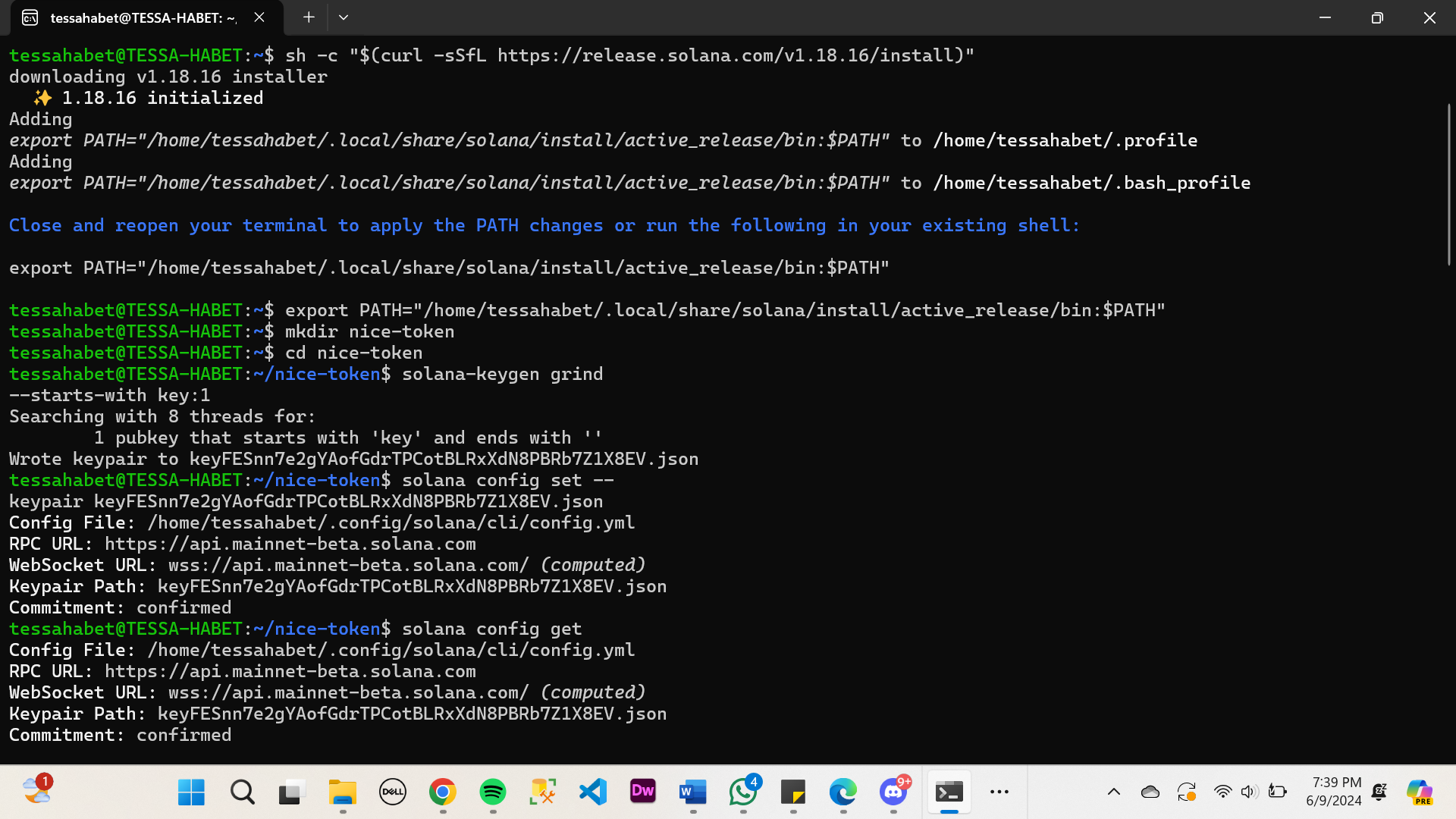1456x819 pixels.
Task: Show hidden system tray icons
Action: [1114, 792]
